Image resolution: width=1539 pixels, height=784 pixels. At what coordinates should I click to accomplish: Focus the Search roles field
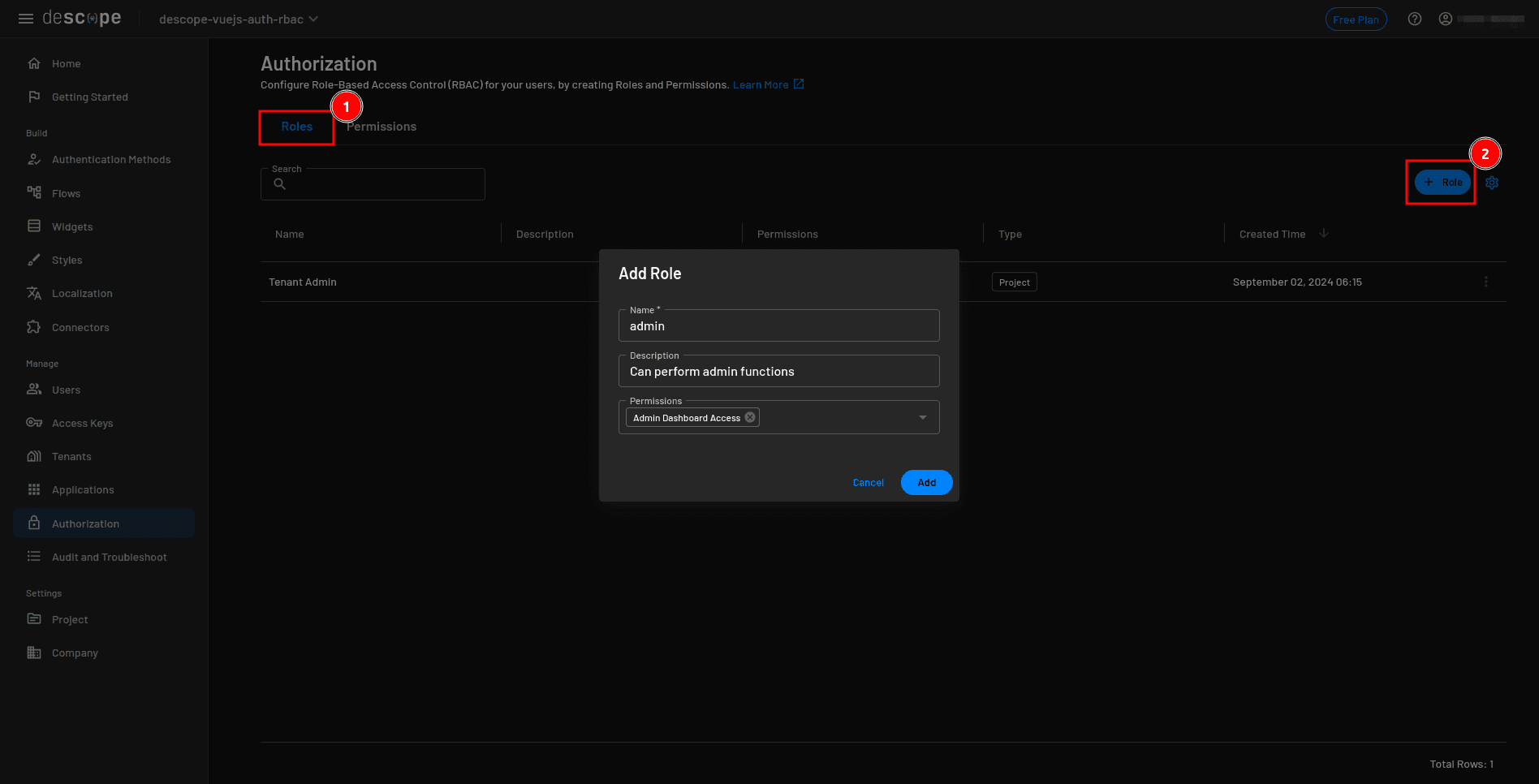pyautogui.click(x=382, y=185)
